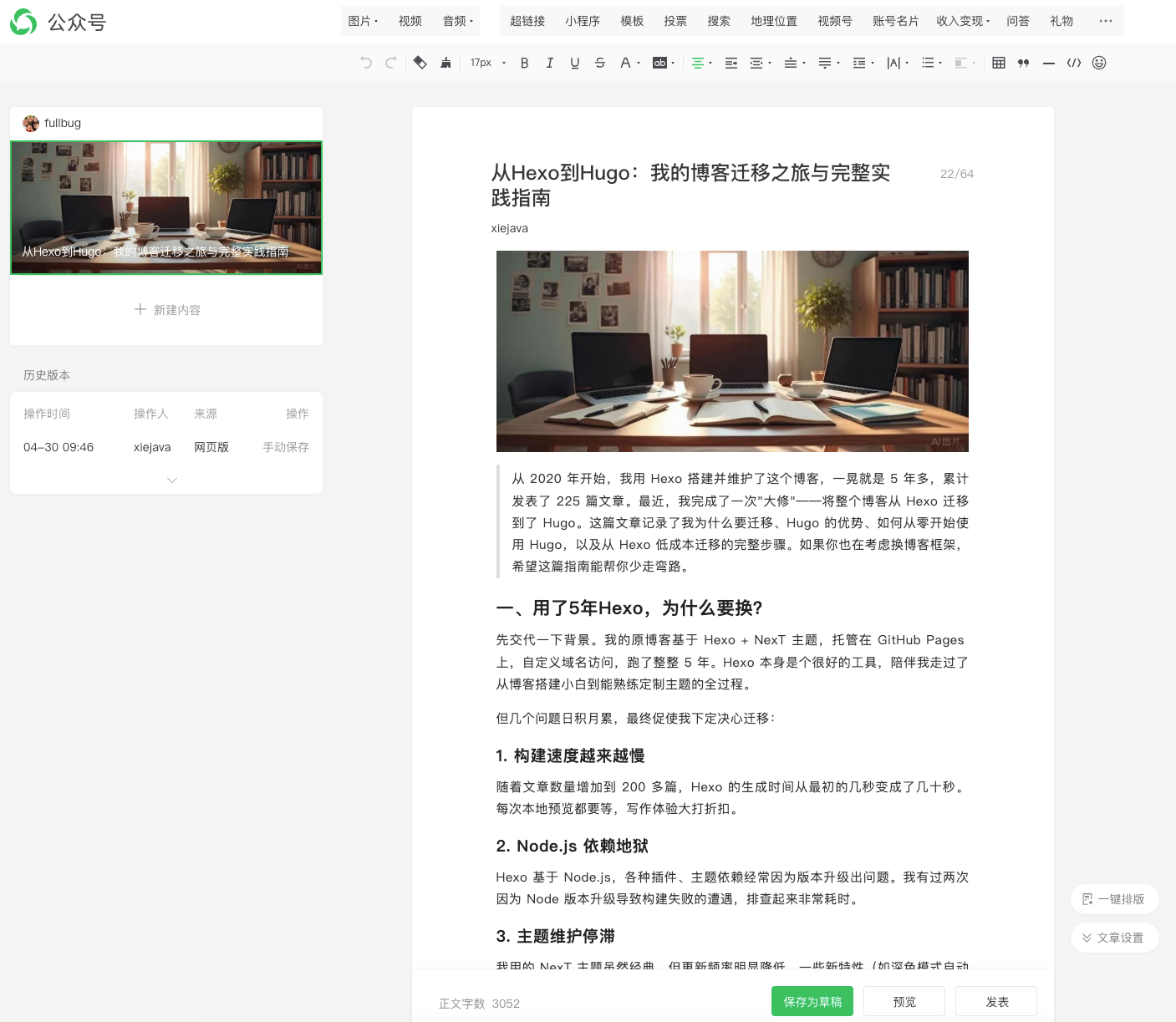Insert an emoji
Screen dimensions: 1176x1022
1099,63
